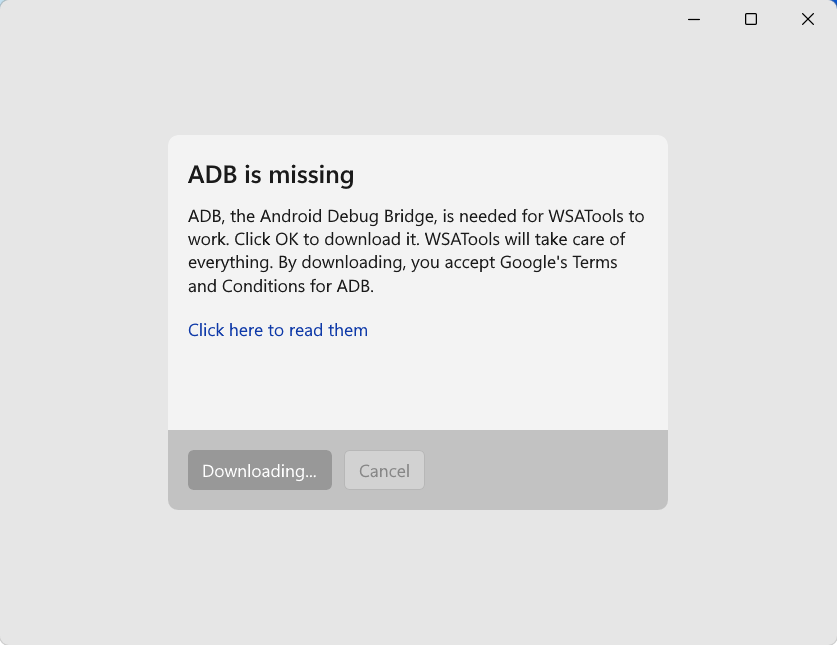Click 'and Conditions for ADB.' text line
The width and height of the screenshot is (837, 645).
(280, 286)
